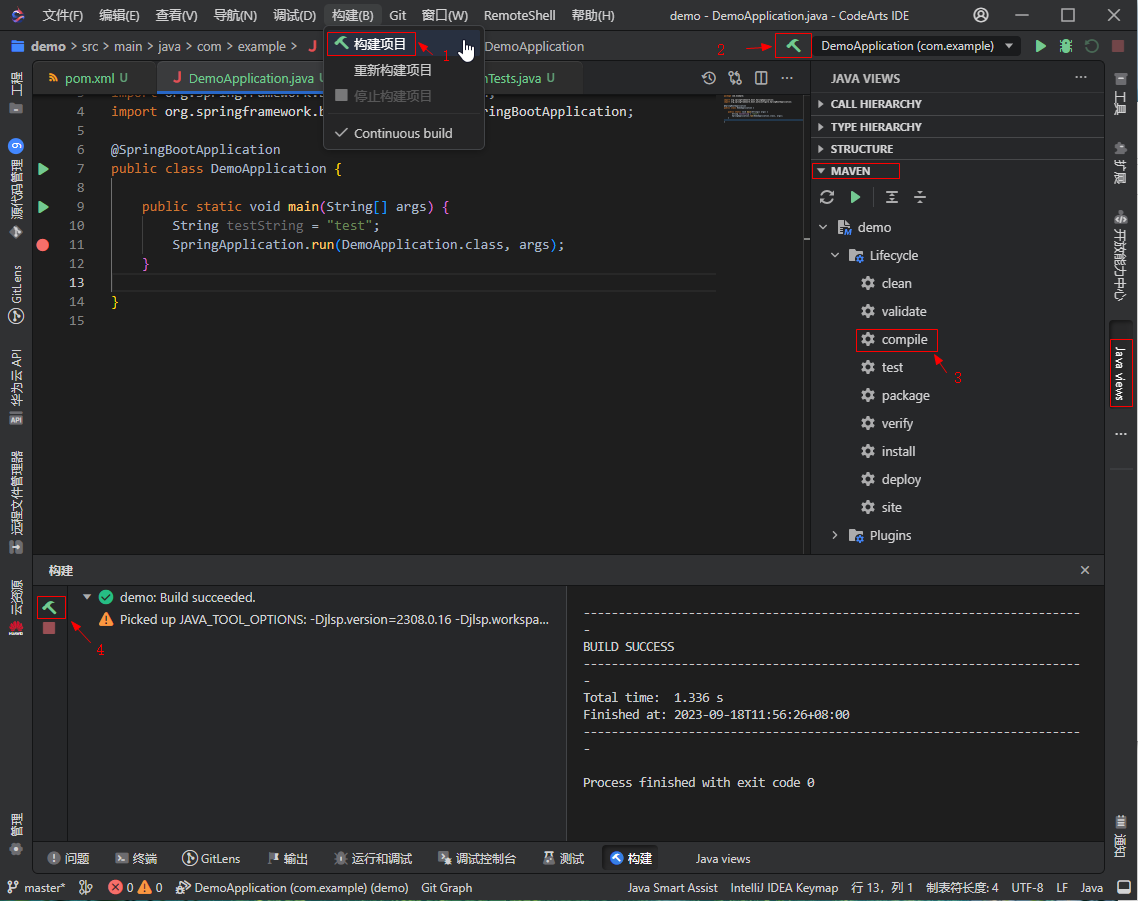1138x901 pixels.
Task: Open the Git menu
Action: (x=397, y=15)
